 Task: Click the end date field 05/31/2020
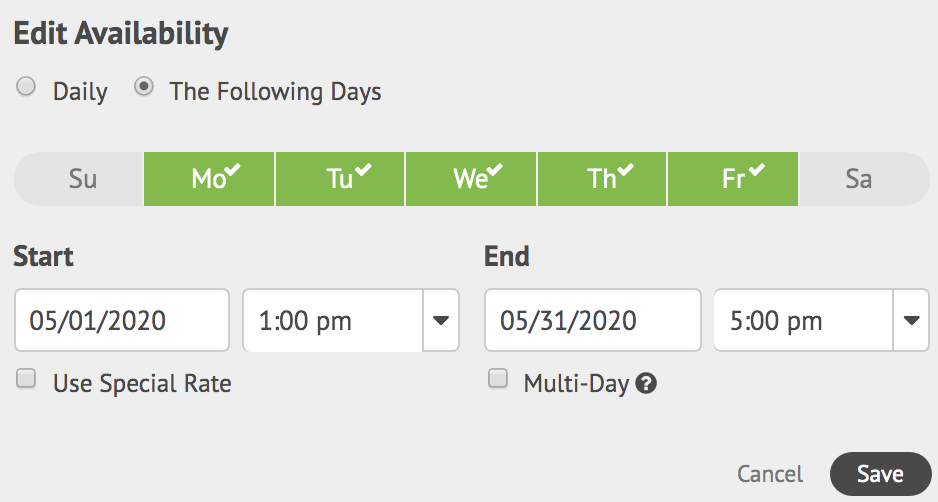(x=593, y=321)
